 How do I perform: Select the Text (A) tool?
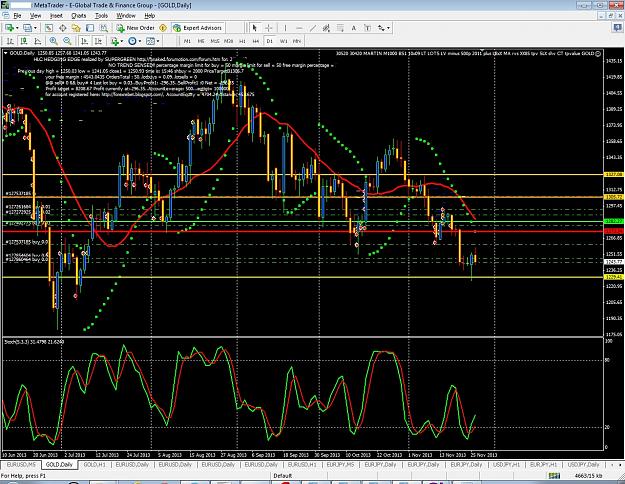(354, 28)
